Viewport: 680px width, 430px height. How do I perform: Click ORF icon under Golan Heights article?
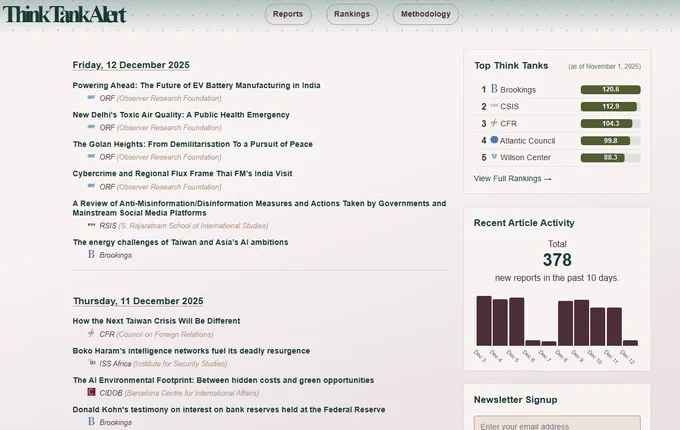[x=91, y=156]
